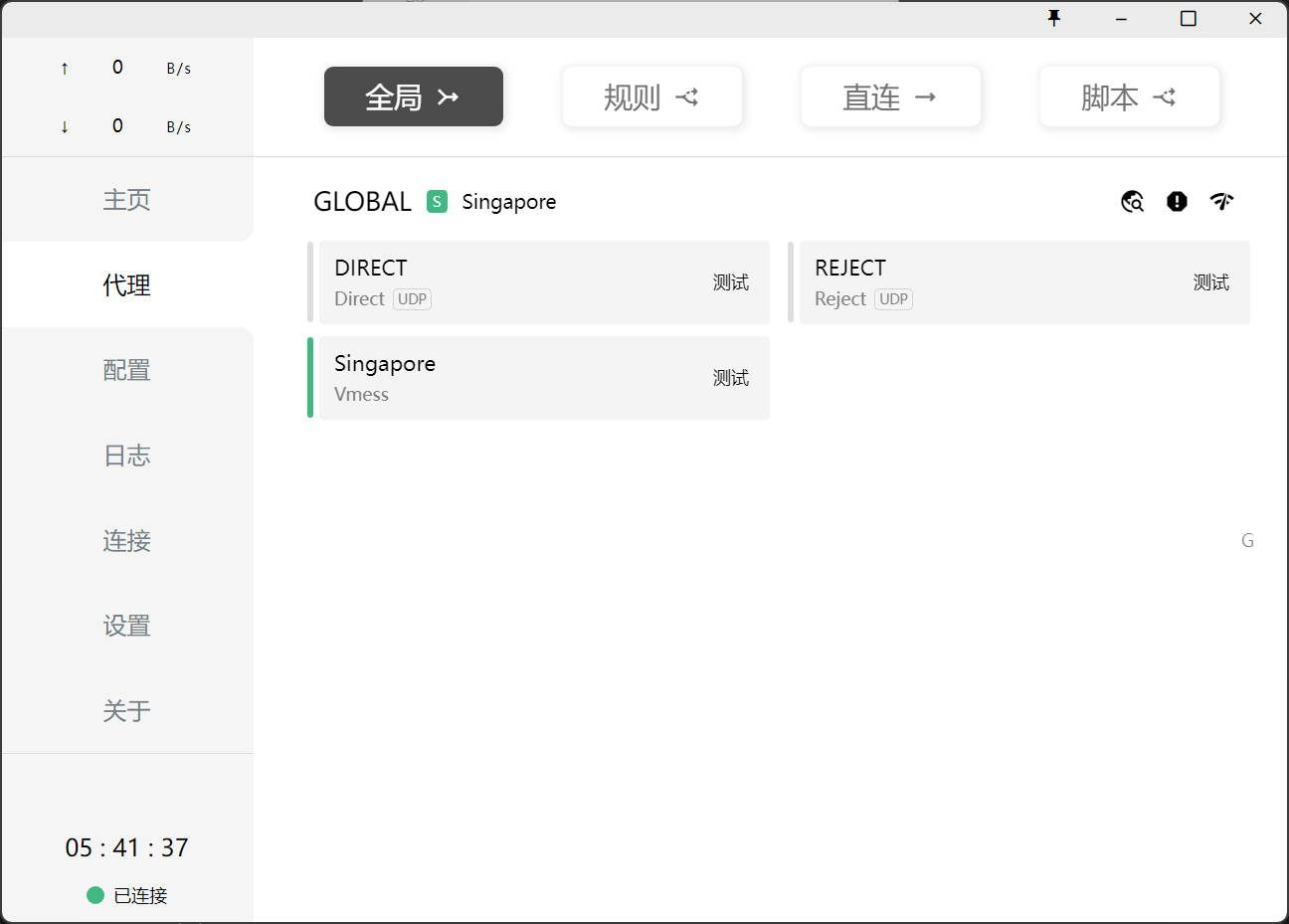Open the 主页 (Home) sidebar tab
Screen dimensions: 1289x924
pyautogui.click(x=126, y=200)
